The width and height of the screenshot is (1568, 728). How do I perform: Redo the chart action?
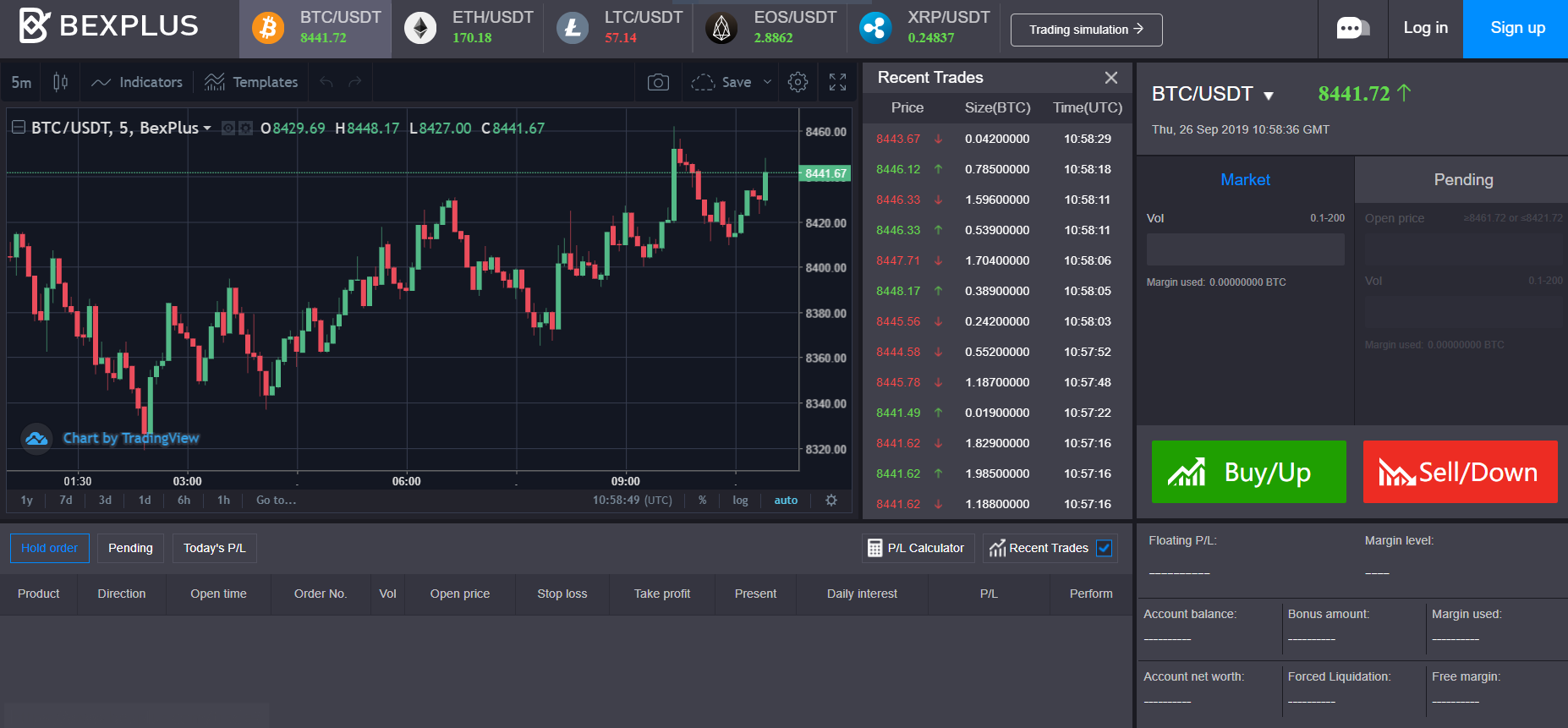click(x=355, y=82)
